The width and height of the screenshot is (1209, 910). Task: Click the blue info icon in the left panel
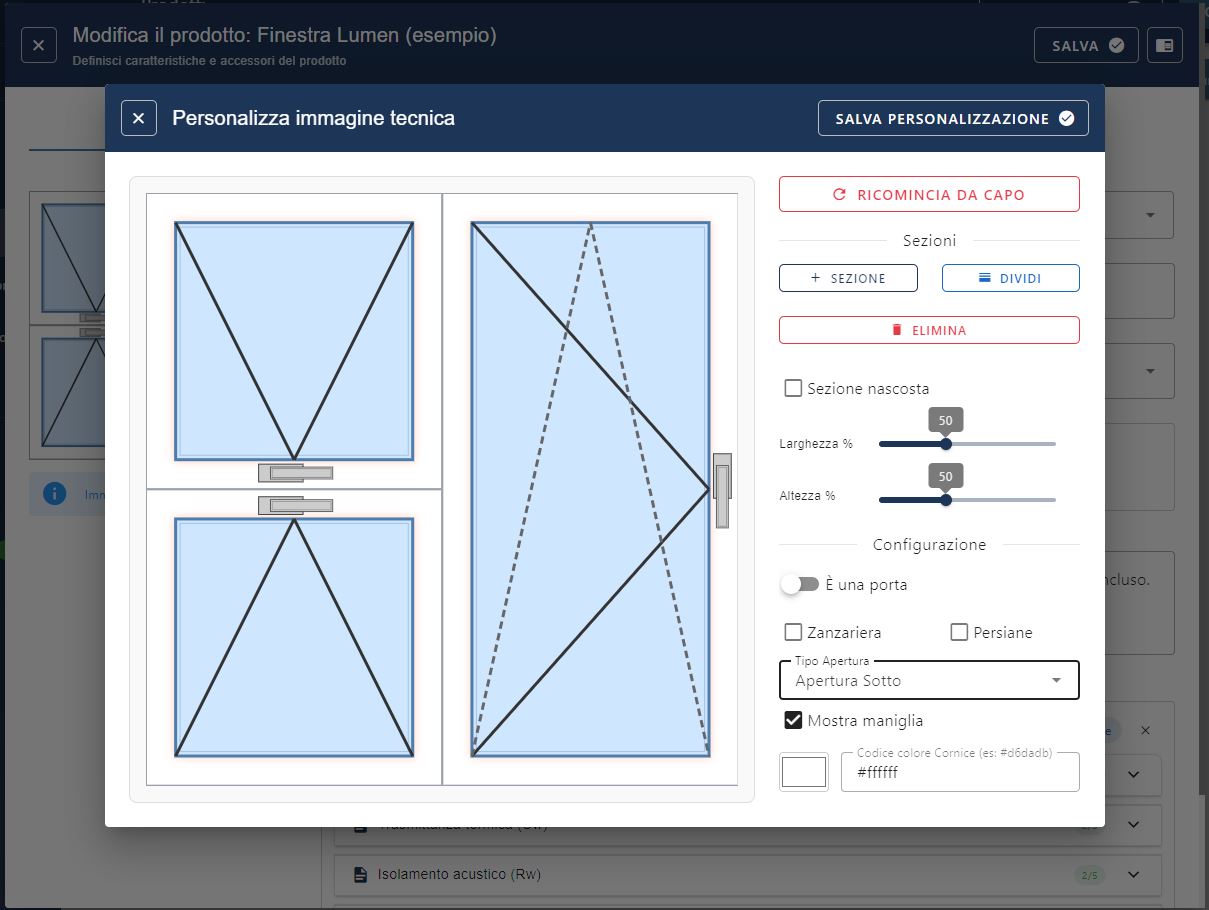[x=55, y=494]
